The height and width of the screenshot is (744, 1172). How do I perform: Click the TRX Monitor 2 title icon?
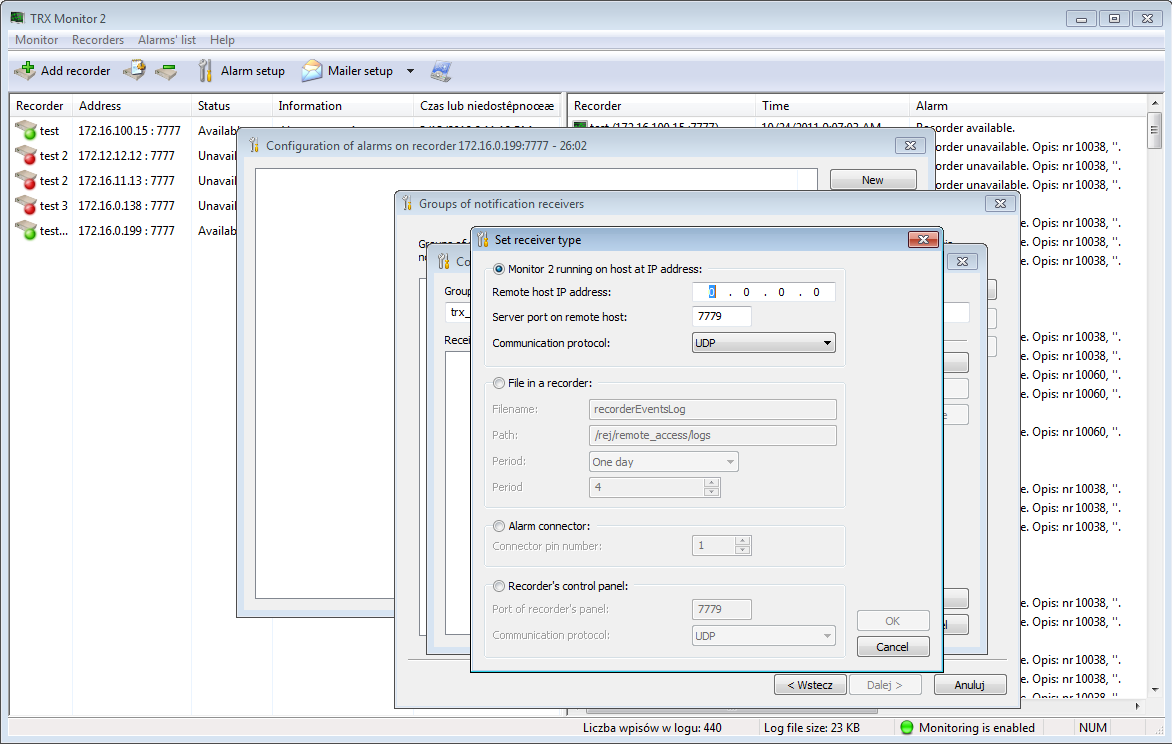(x=17, y=17)
